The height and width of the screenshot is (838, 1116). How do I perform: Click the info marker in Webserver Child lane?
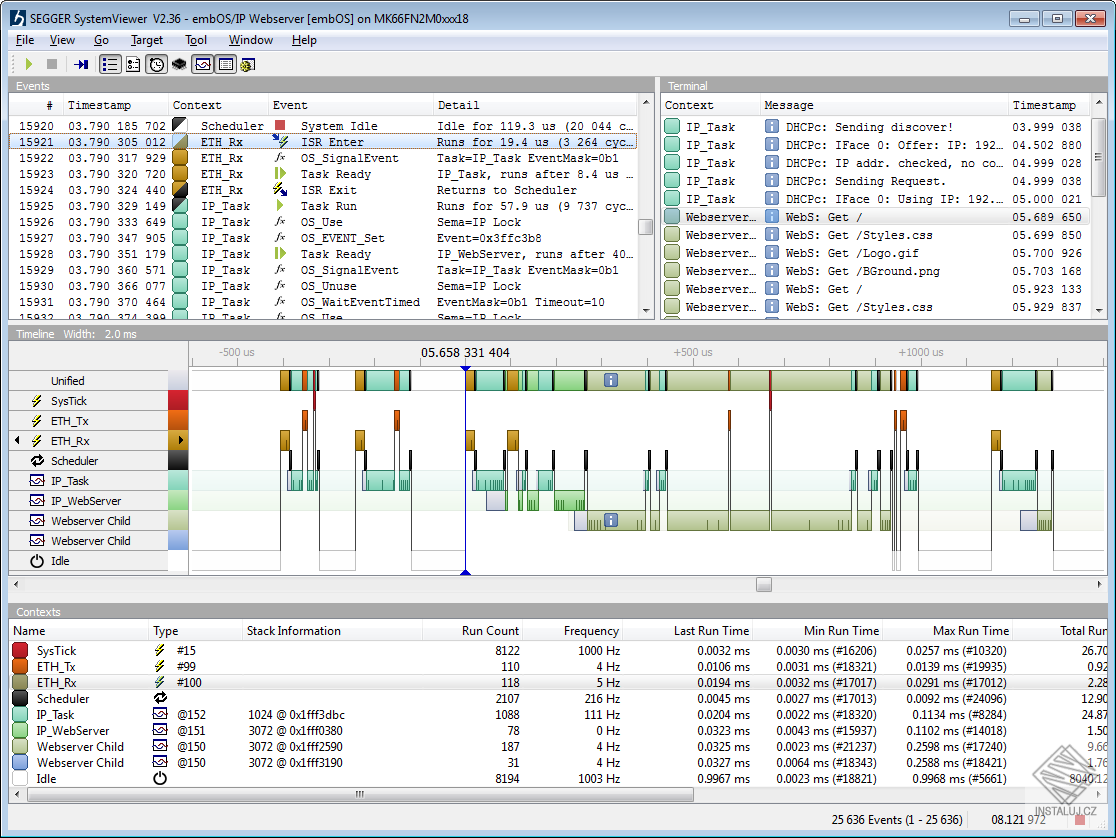click(611, 520)
